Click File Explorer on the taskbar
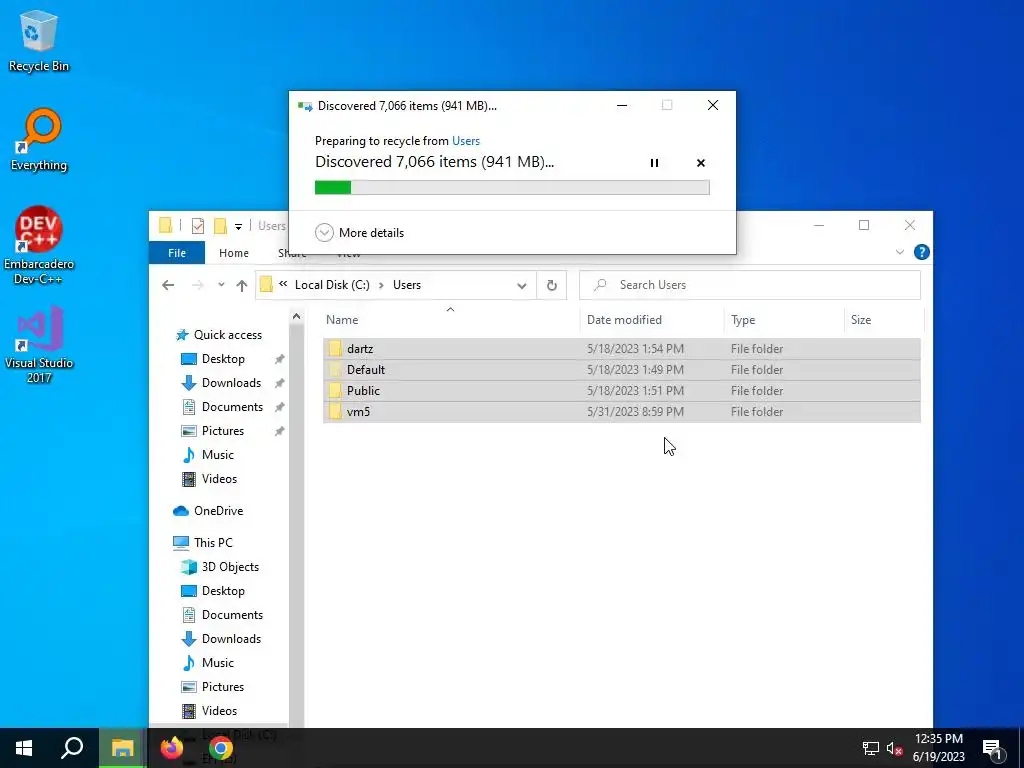Screen dimensions: 1024x768 pyautogui.click(x=122, y=748)
